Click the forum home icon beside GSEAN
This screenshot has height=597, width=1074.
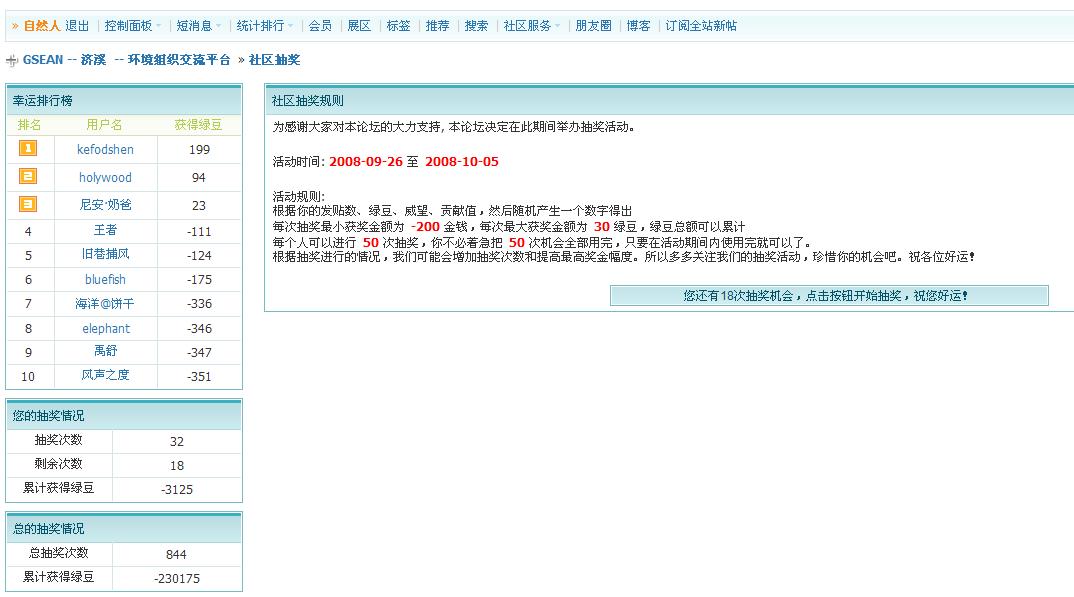12,60
